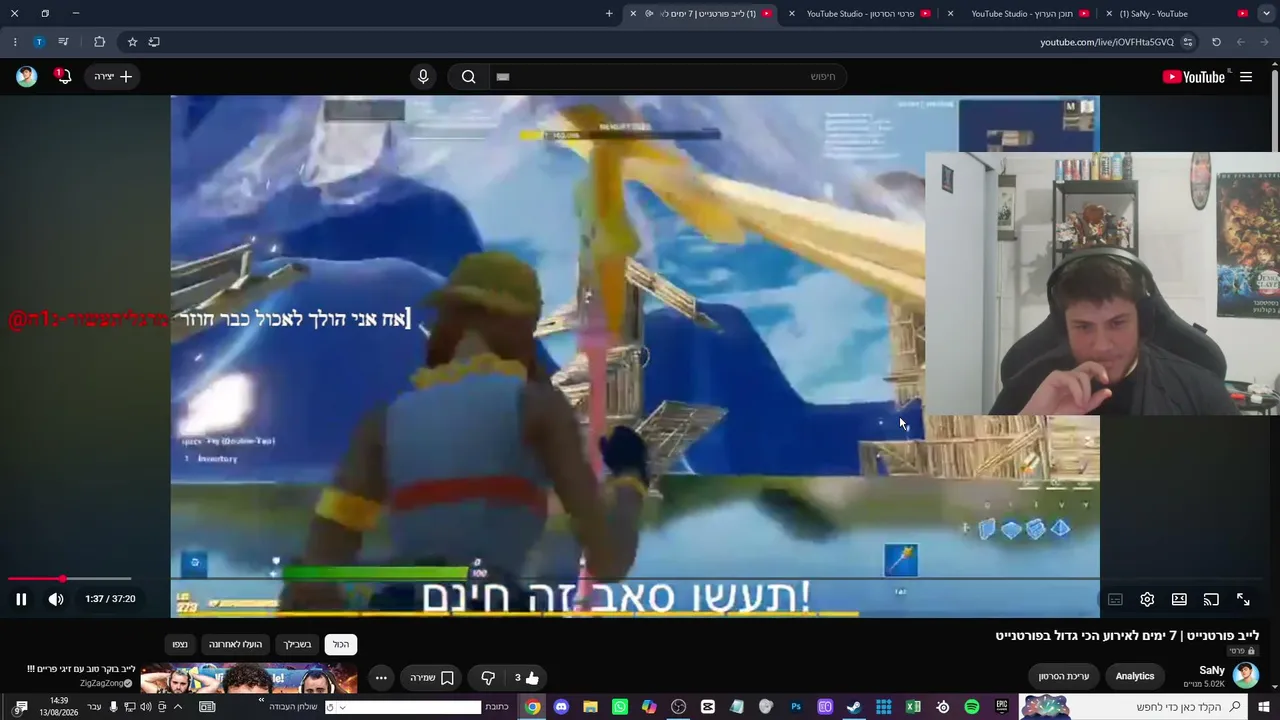Image resolution: width=1280 pixels, height=720 pixels.
Task: Focus the YouTube חיפוש search field
Action: pyautogui.click(x=667, y=77)
